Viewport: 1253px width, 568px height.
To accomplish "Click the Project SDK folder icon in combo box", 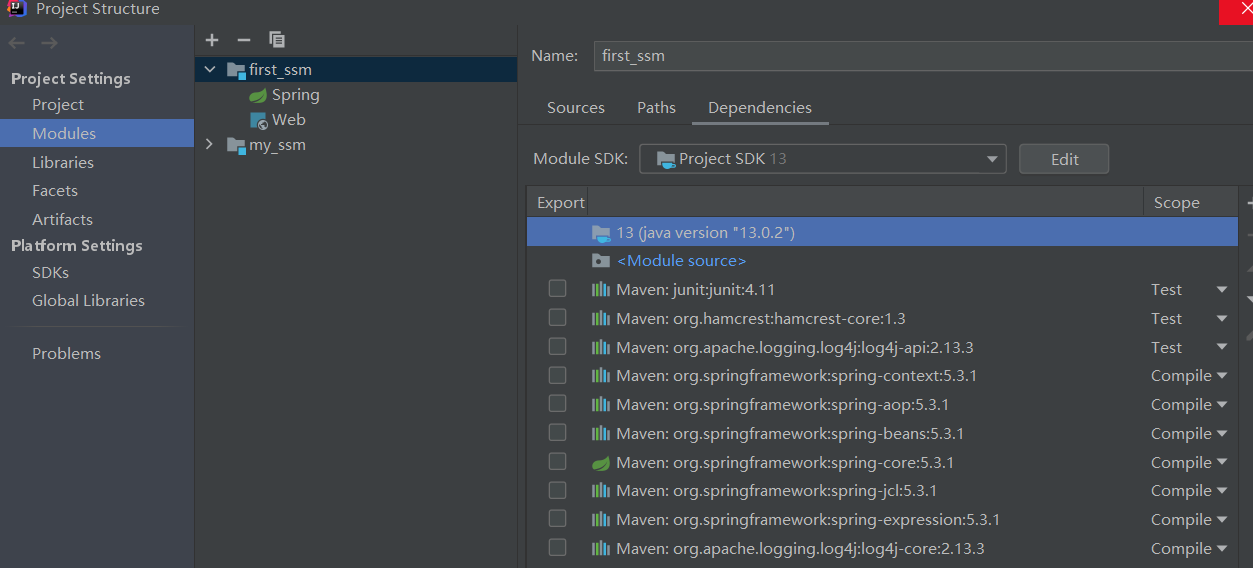I will coord(664,159).
